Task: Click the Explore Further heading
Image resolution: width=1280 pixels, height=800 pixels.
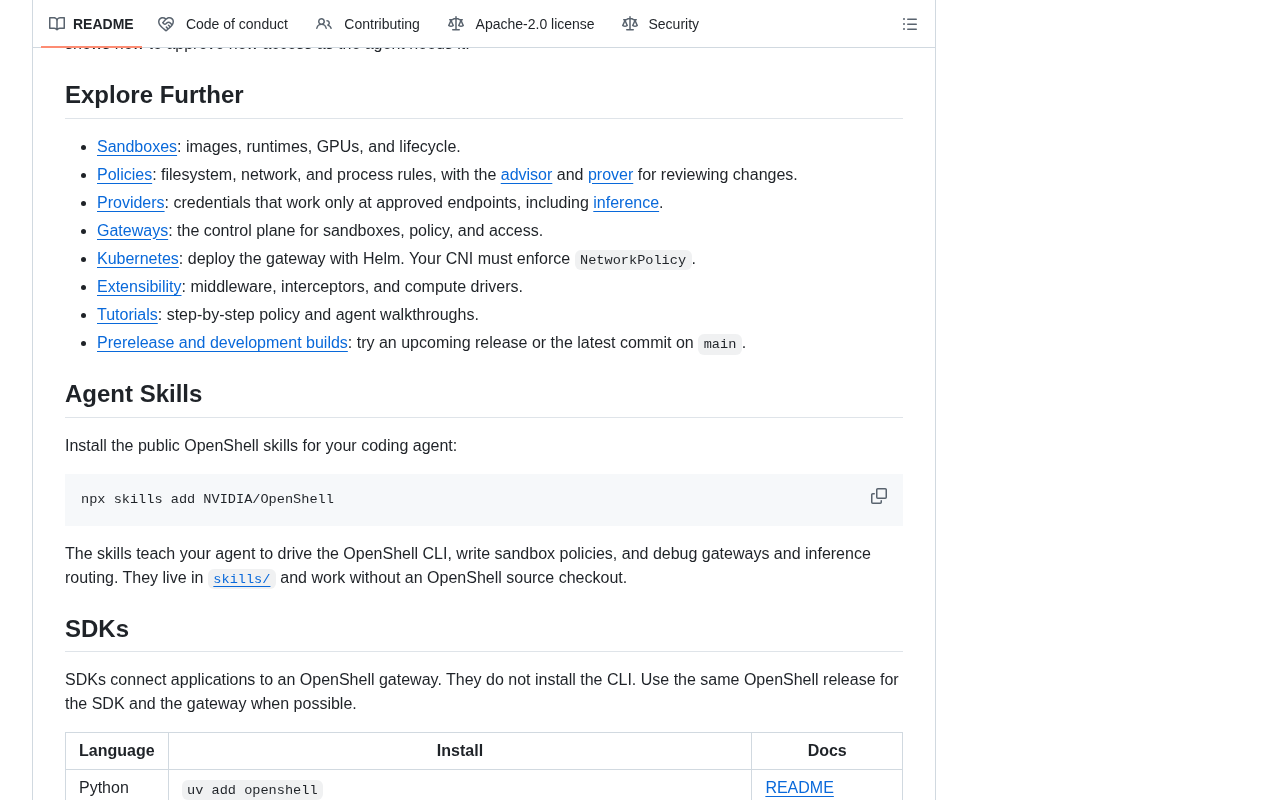Action: pyautogui.click(x=154, y=95)
